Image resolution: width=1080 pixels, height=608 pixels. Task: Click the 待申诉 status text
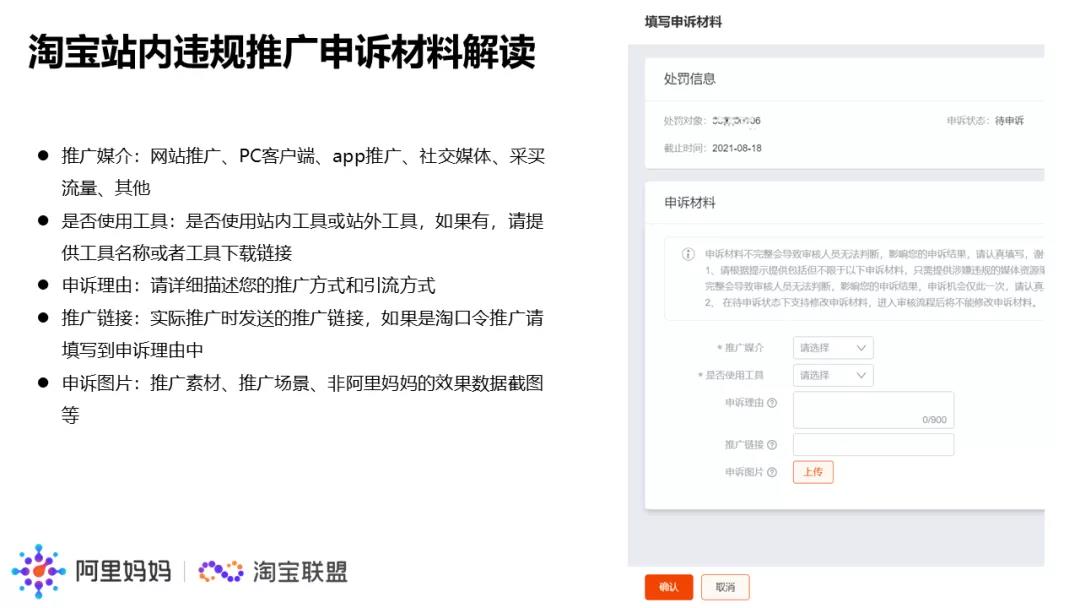[x=1009, y=120]
